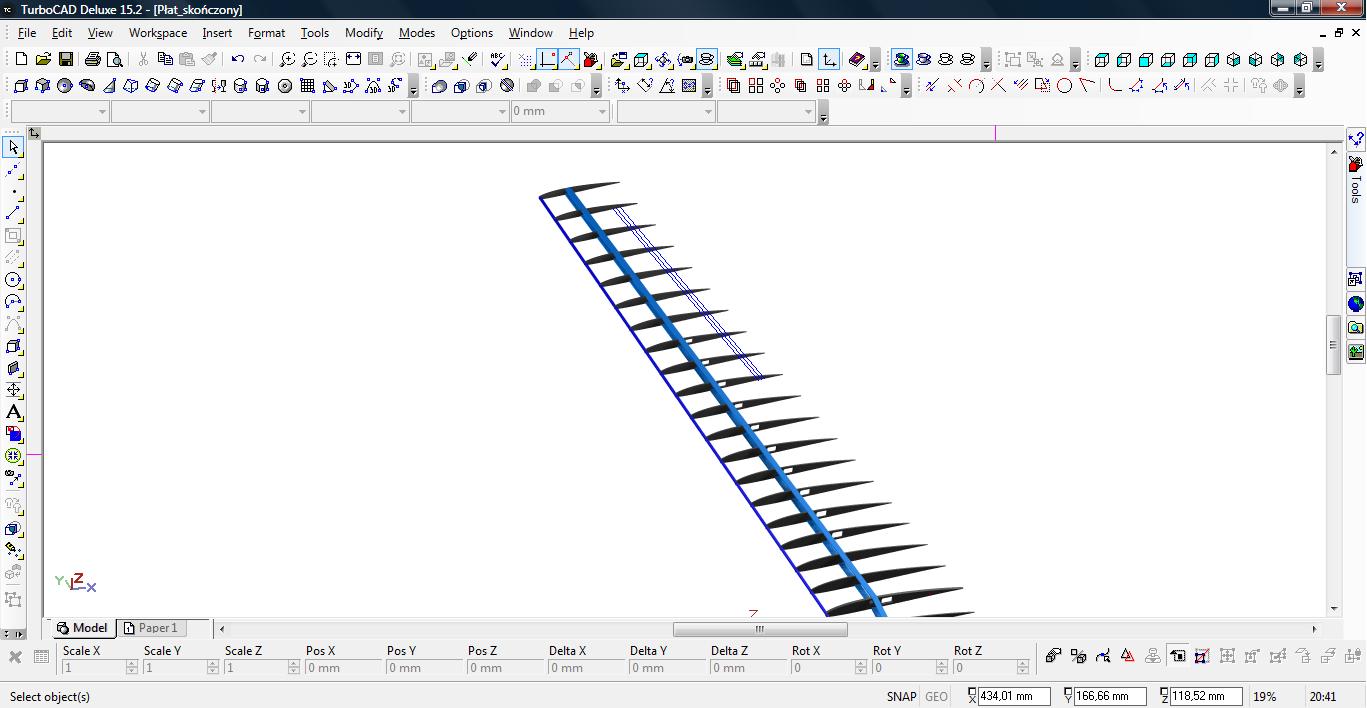The width and height of the screenshot is (1367, 708).
Task: Toggle GEO mode in status bar
Action: (936, 697)
